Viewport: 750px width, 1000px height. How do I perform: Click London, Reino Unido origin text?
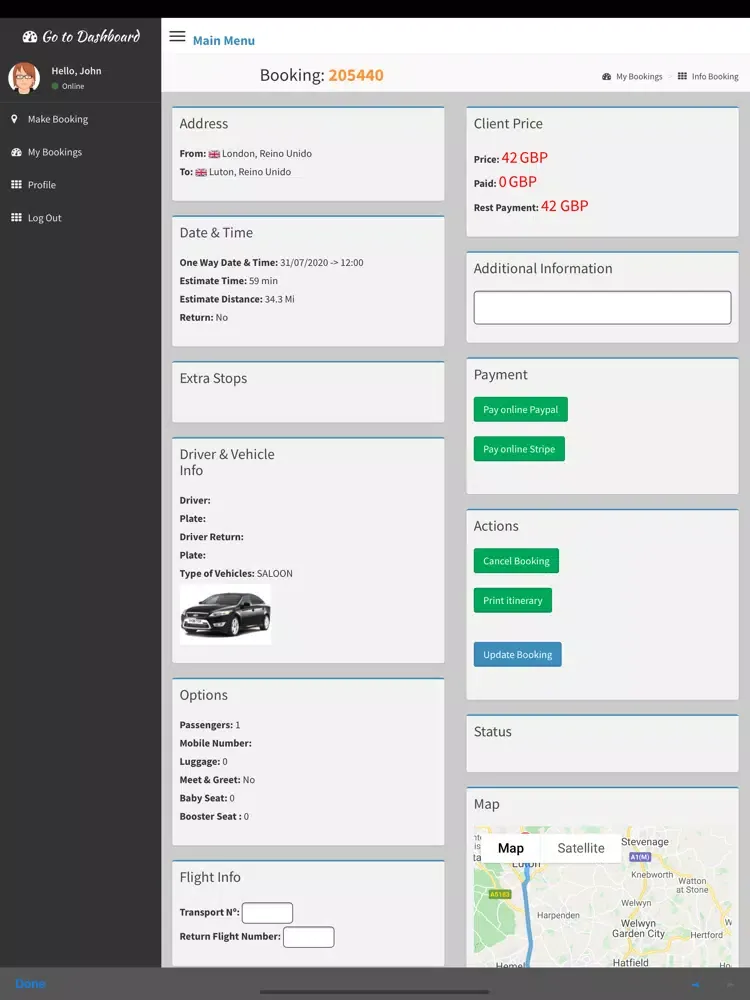(267, 154)
